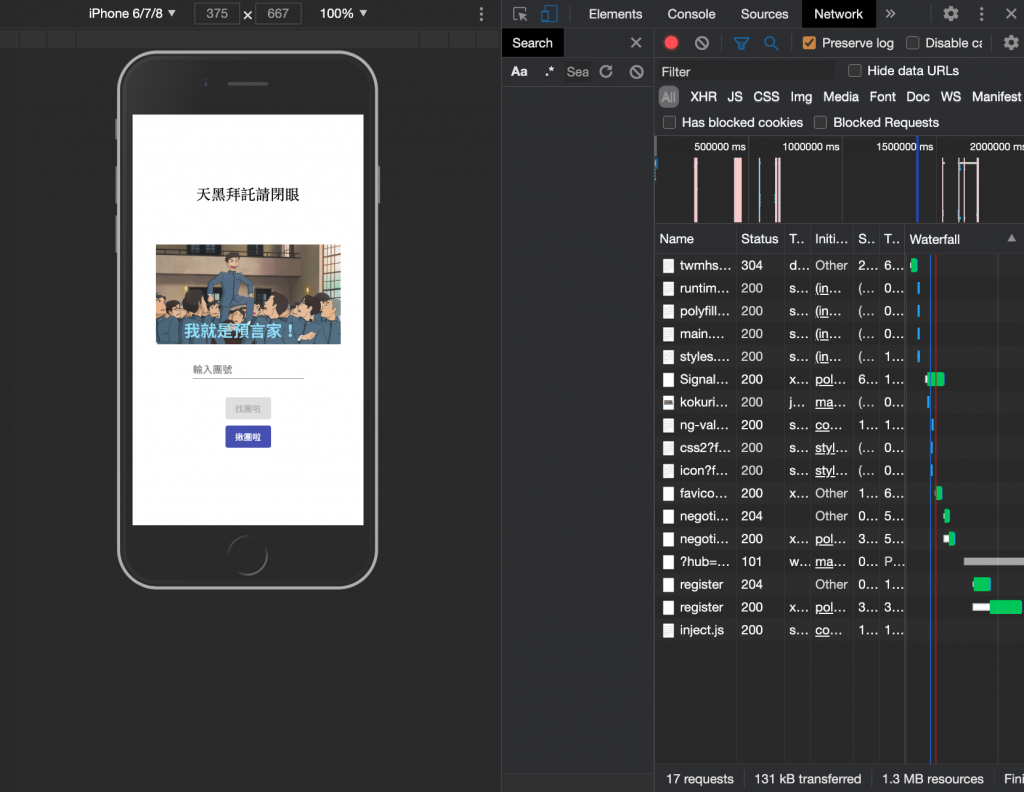Viewport: 1024px width, 792px height.
Task: Clear the network log
Action: [x=701, y=43]
